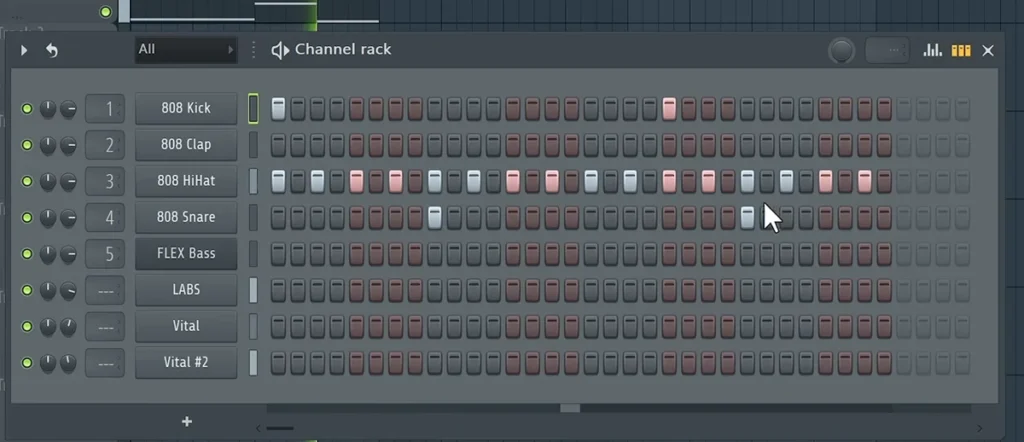Open the 808 HiHat channel button
Viewport: 1024px width, 442px height.
click(186, 181)
